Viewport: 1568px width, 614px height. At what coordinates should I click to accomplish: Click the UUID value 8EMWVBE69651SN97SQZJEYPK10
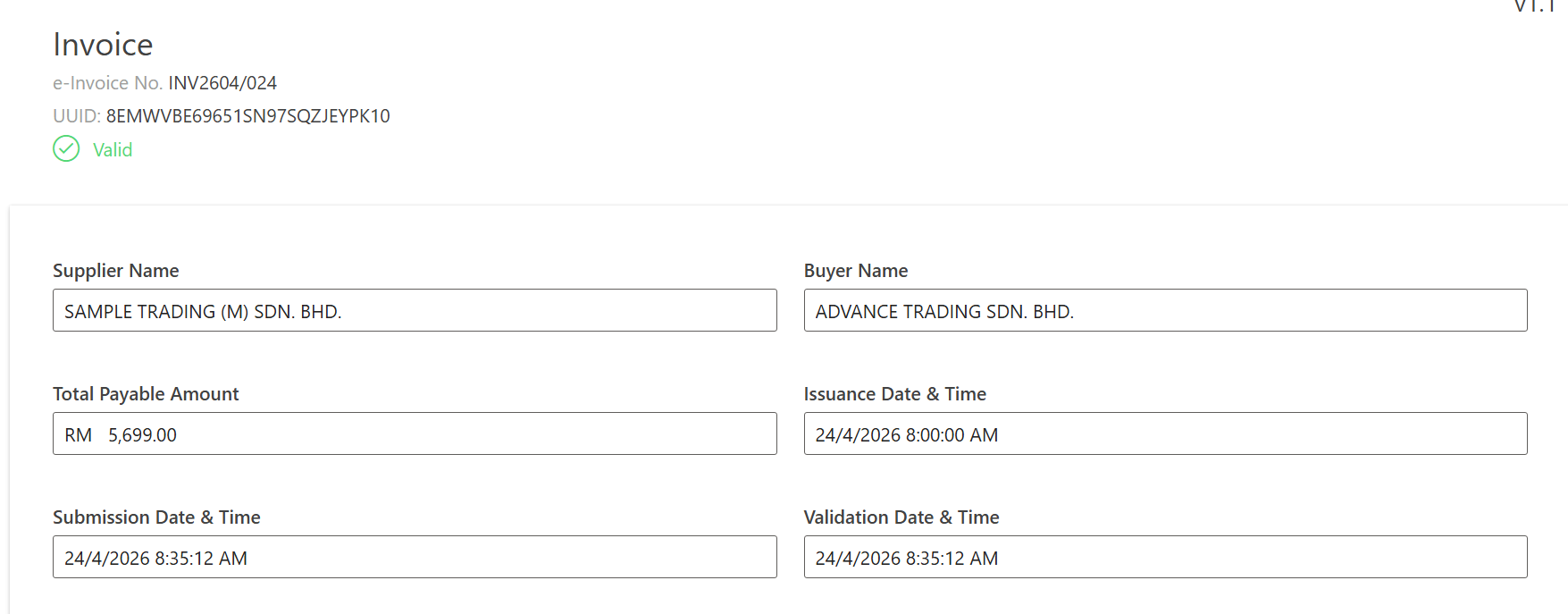247,116
